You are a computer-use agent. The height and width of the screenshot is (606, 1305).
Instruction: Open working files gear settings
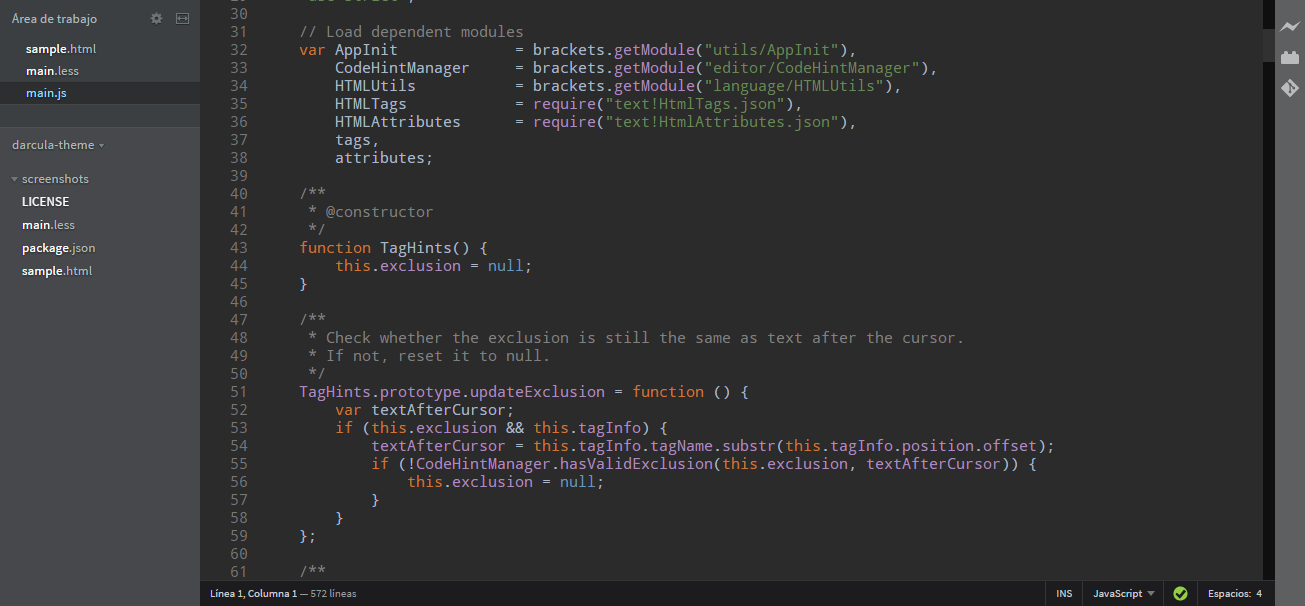pos(156,19)
